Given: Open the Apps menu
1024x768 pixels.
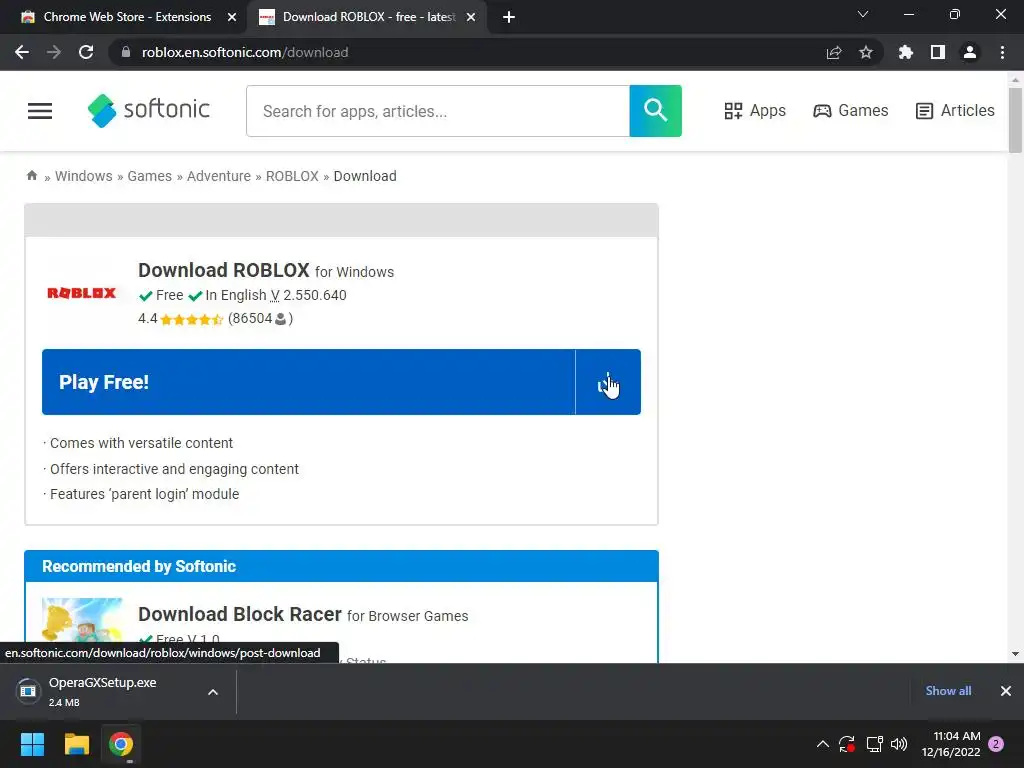Looking at the screenshot, I should [x=755, y=110].
